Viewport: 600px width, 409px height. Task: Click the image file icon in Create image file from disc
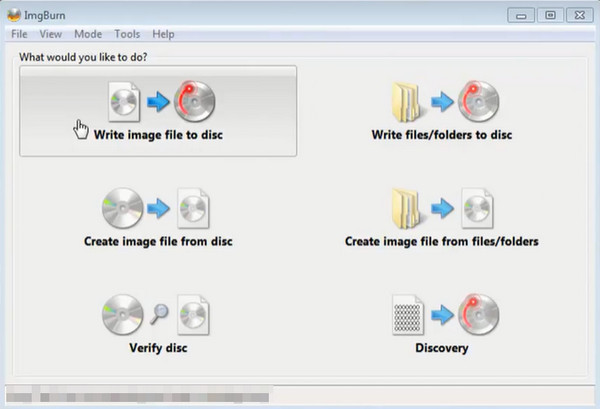pyautogui.click(x=193, y=208)
